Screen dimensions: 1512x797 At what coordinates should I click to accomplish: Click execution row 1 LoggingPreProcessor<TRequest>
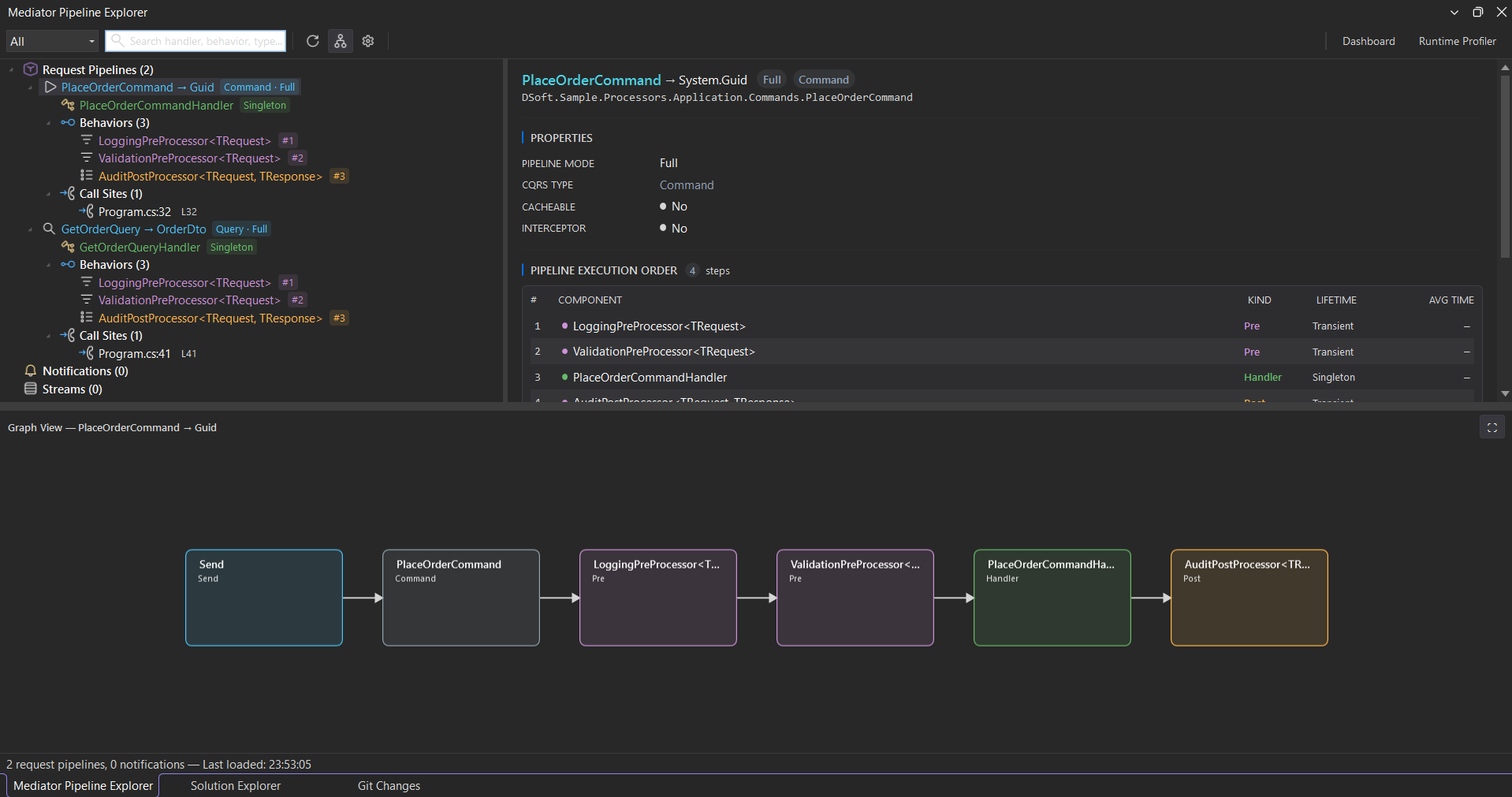click(x=1001, y=326)
